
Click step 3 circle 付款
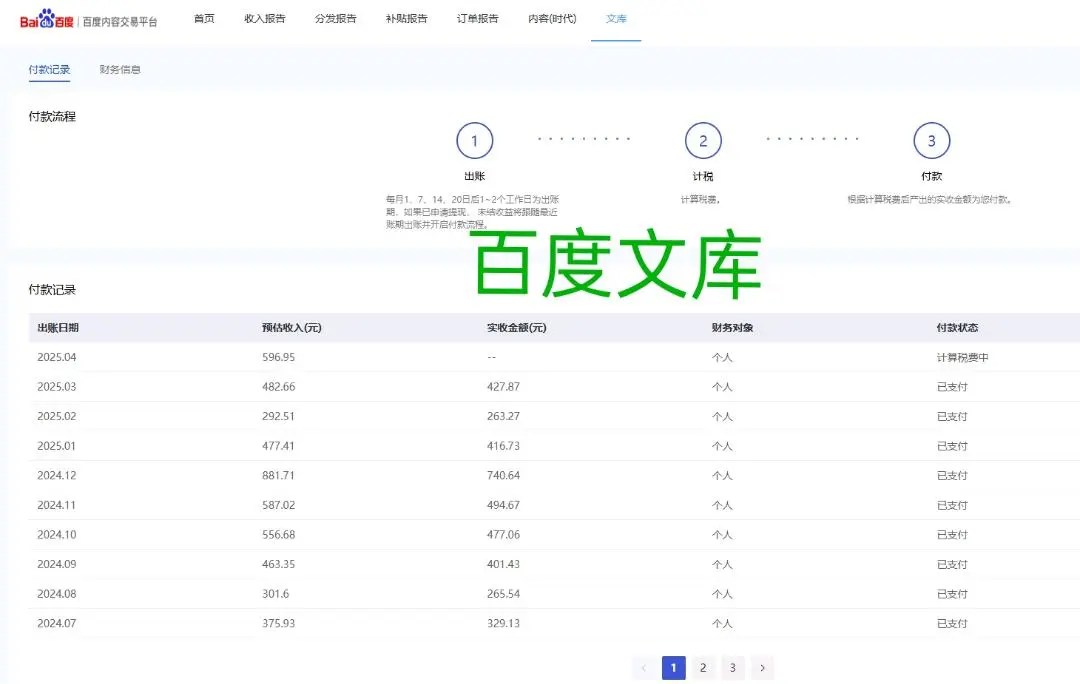click(x=932, y=141)
